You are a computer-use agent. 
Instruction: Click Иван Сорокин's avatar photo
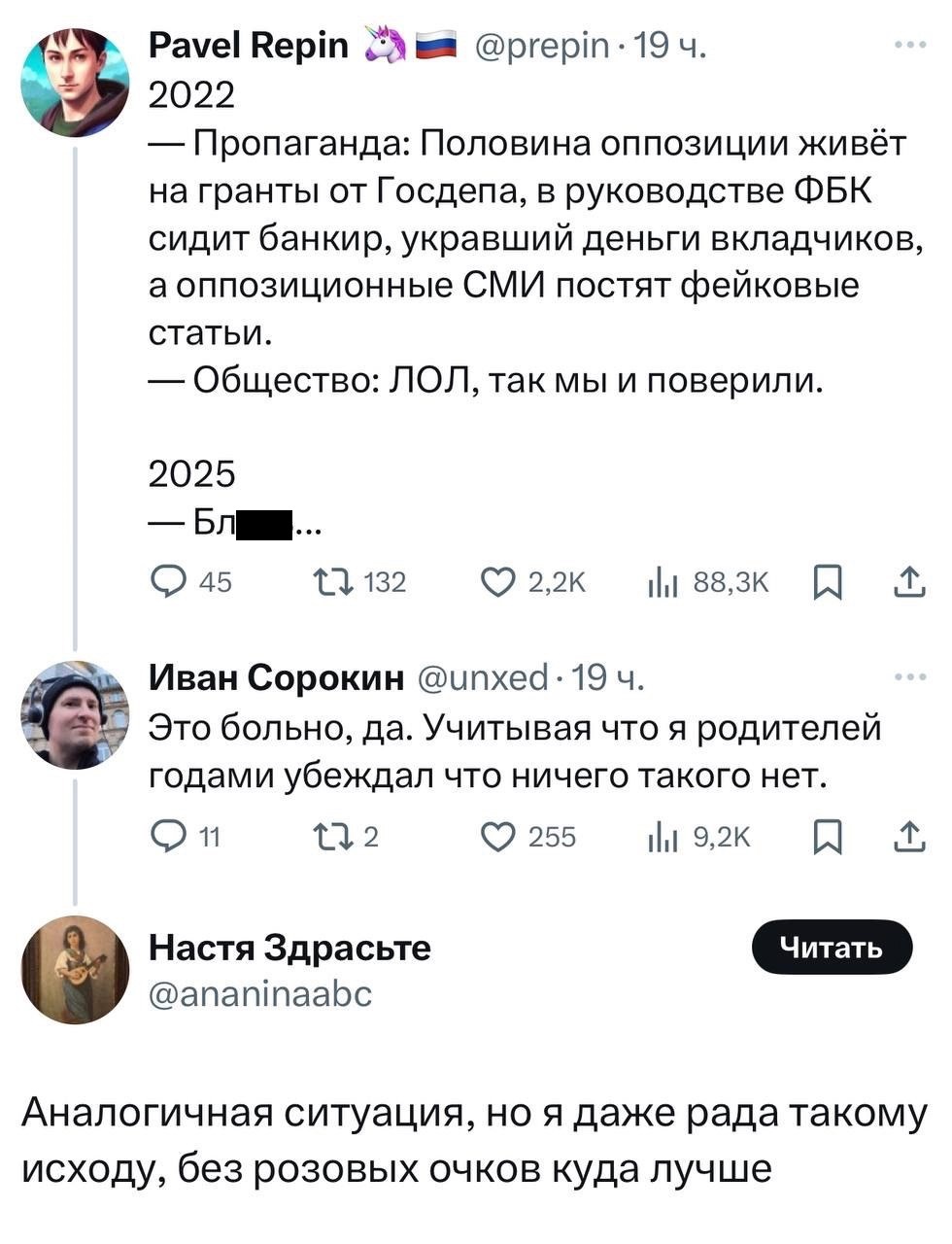click(x=75, y=714)
